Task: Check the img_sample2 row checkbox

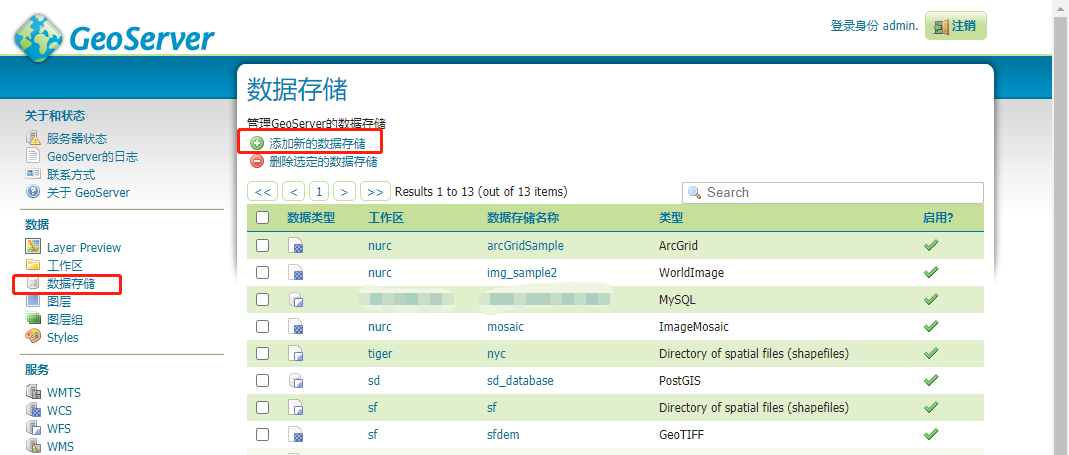Action: [x=262, y=272]
